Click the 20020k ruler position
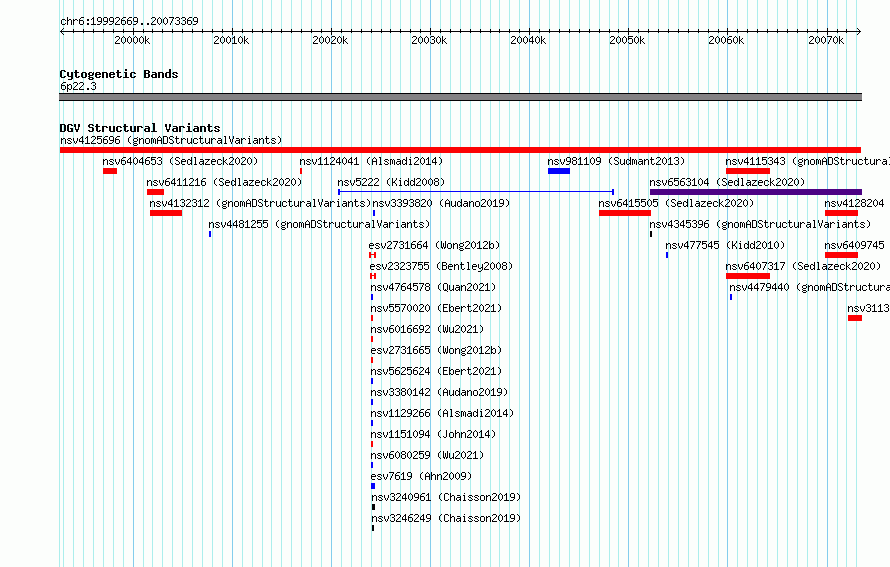 [330, 40]
